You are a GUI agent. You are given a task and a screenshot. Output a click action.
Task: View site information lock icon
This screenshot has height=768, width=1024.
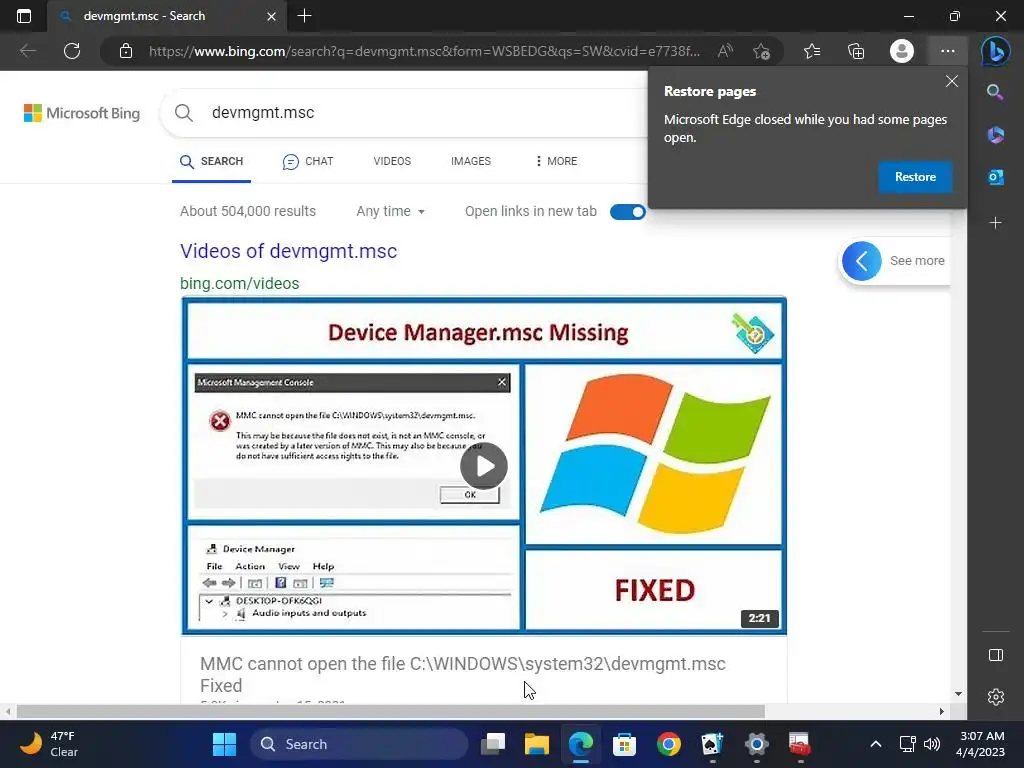[126, 51]
